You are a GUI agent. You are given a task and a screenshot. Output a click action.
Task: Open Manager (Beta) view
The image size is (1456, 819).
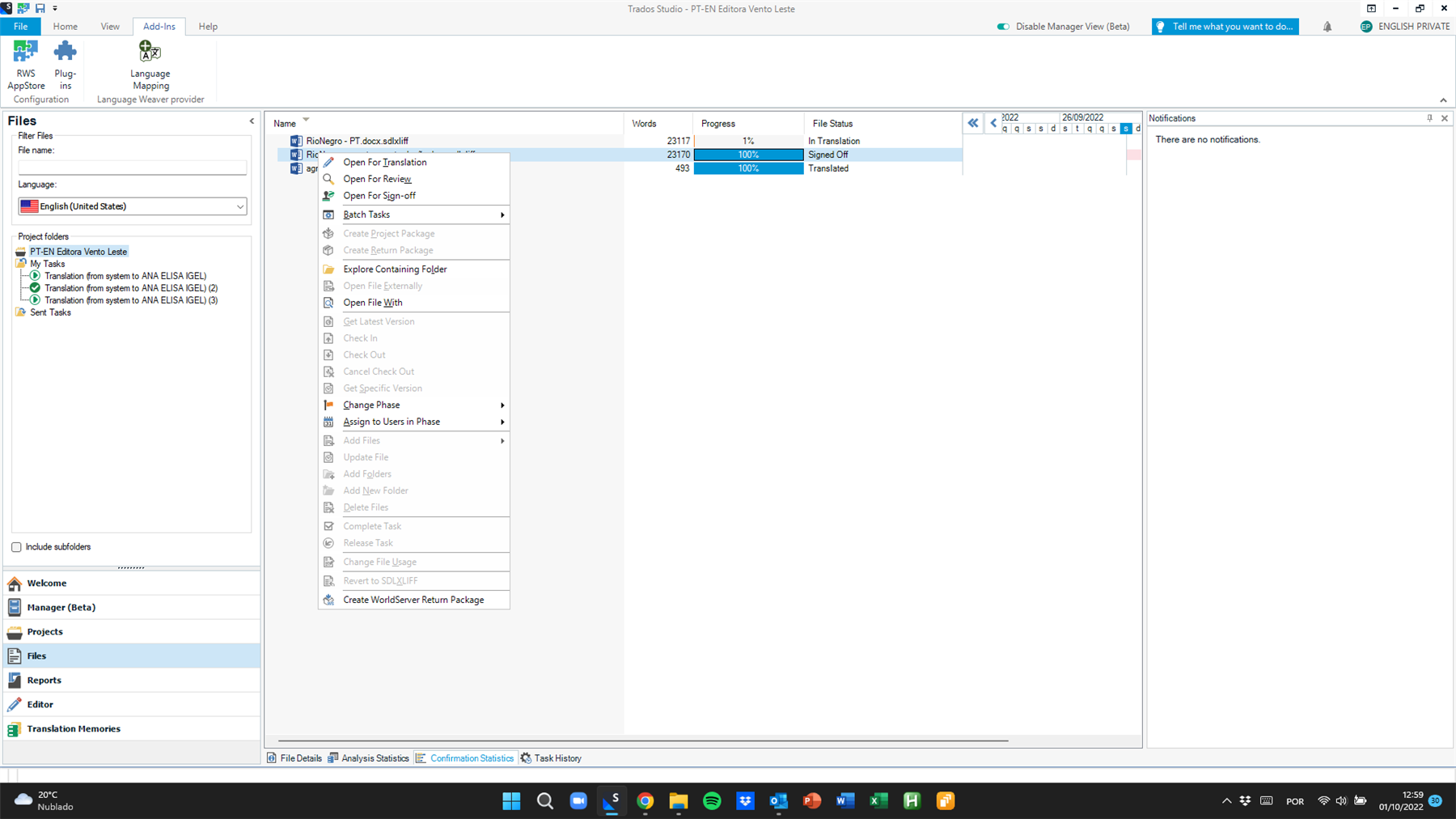coord(132,607)
